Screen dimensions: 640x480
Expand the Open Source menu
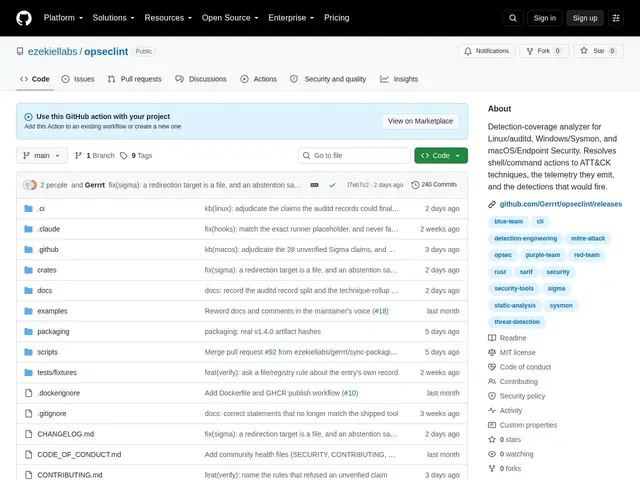tap(230, 18)
